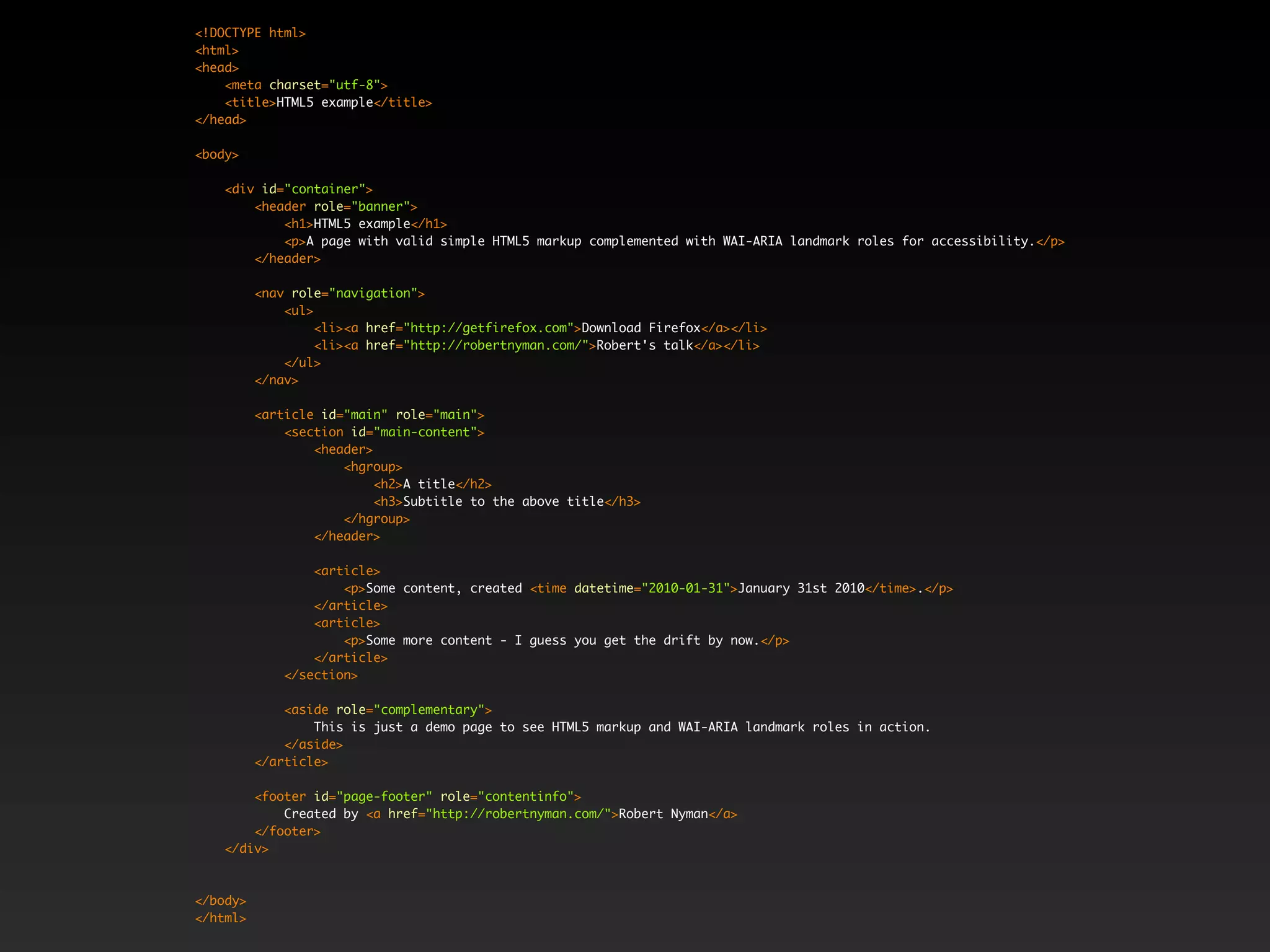Click the Download Firefox list item line
The image size is (1270, 952).
click(541, 328)
